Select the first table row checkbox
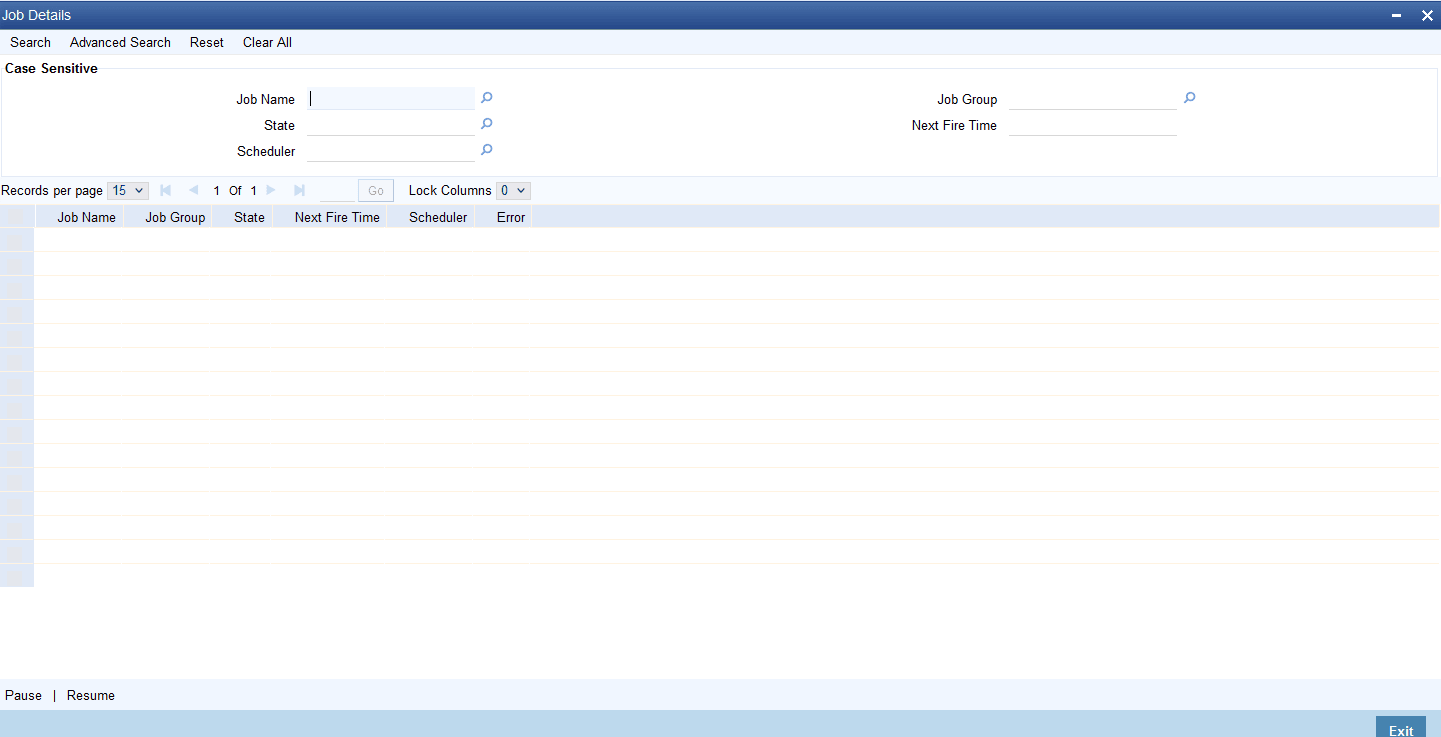Screen dimensions: 1441x737 (x=17, y=240)
